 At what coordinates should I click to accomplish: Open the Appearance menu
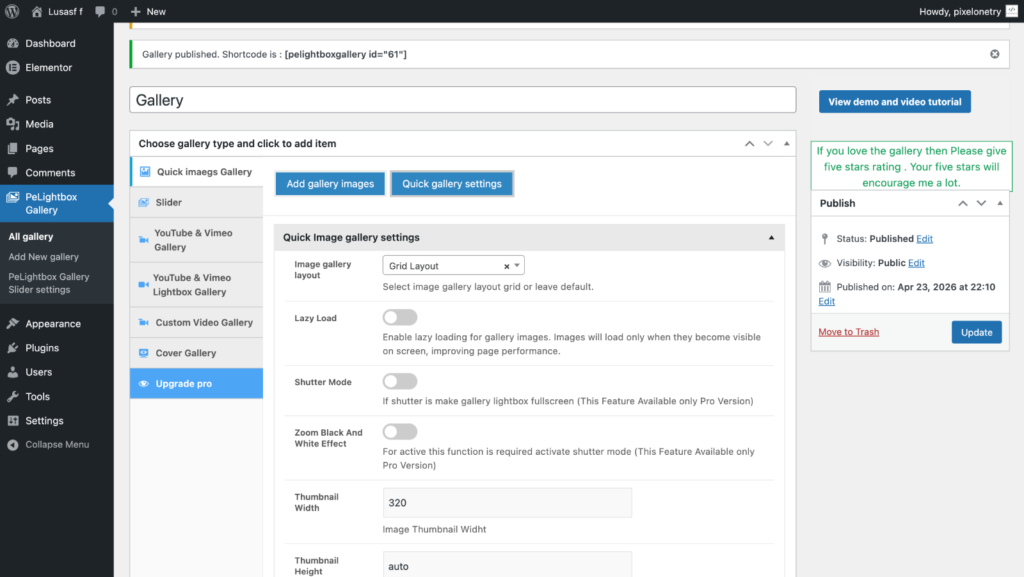coord(52,324)
